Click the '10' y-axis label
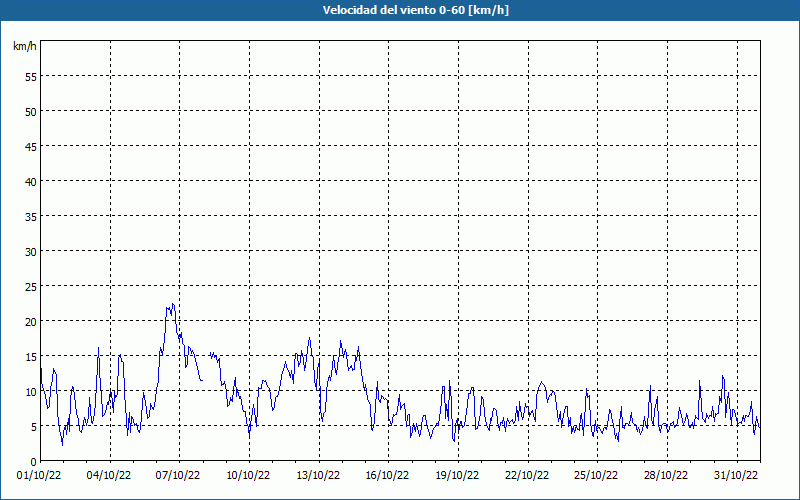 click(31, 392)
